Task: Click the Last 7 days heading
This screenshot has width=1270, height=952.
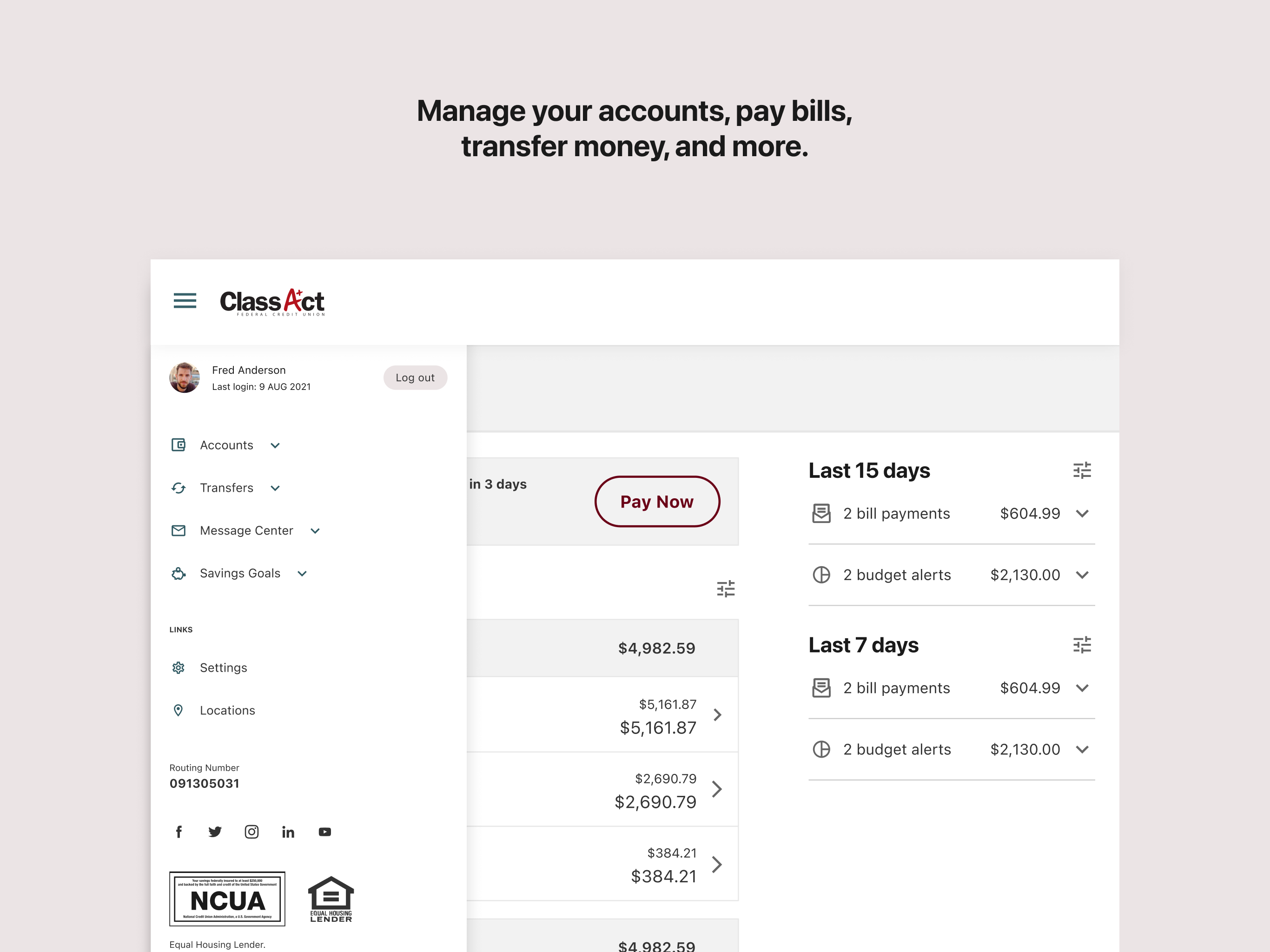Action: pyautogui.click(x=864, y=645)
